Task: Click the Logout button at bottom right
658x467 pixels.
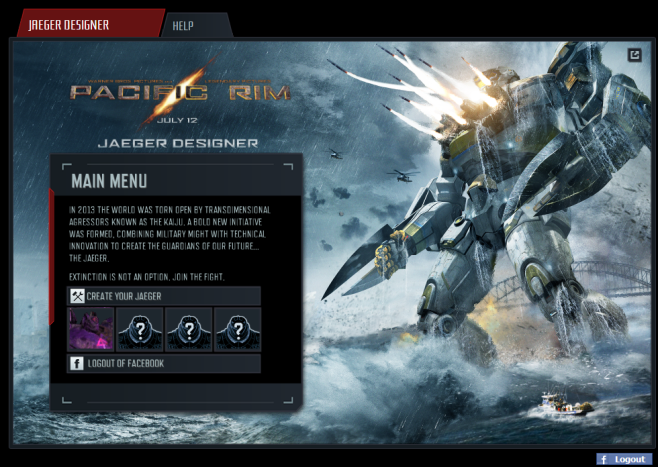Action: pyautogui.click(x=624, y=459)
